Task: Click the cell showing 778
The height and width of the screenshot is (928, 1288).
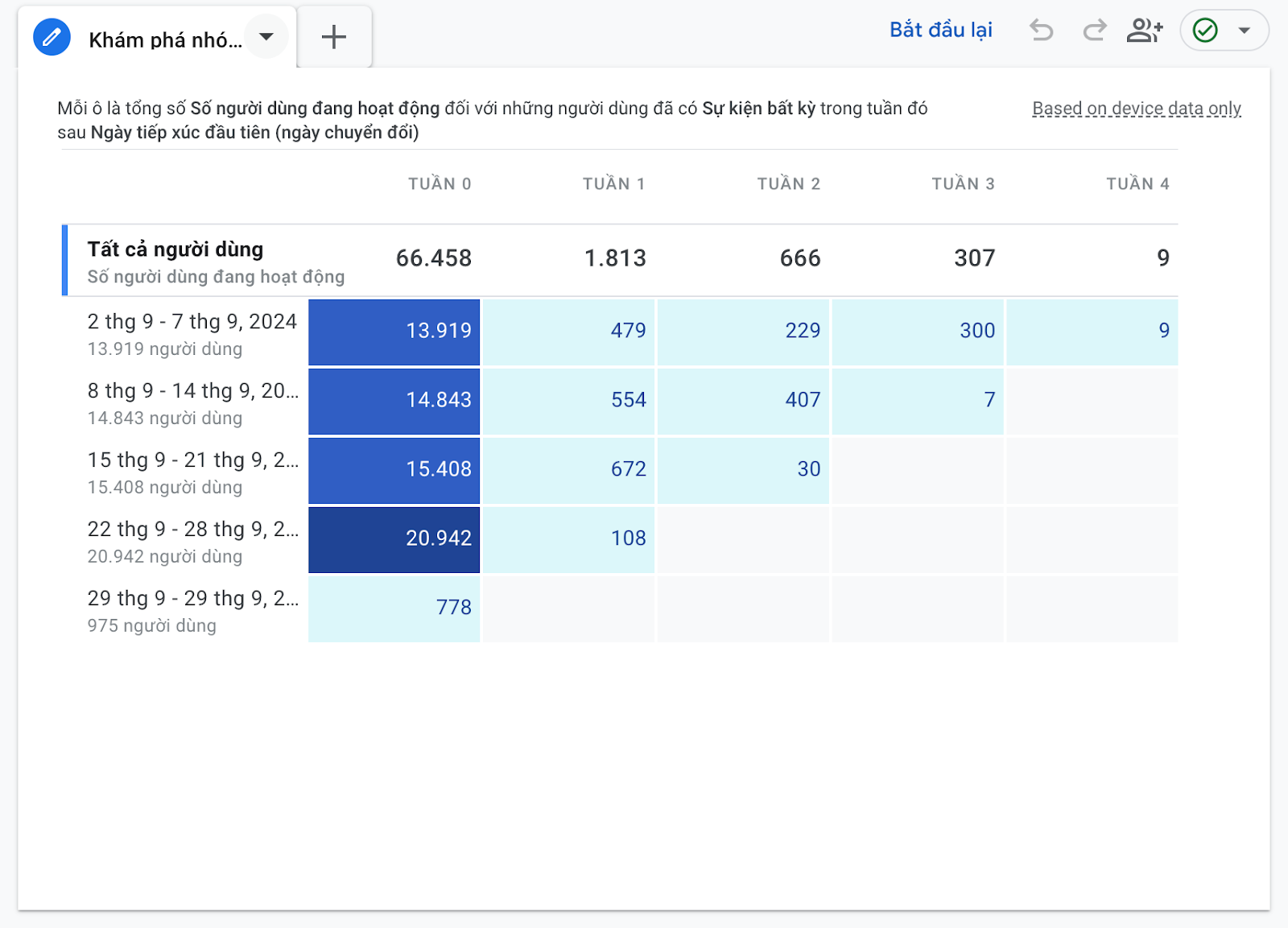Action: (x=394, y=608)
